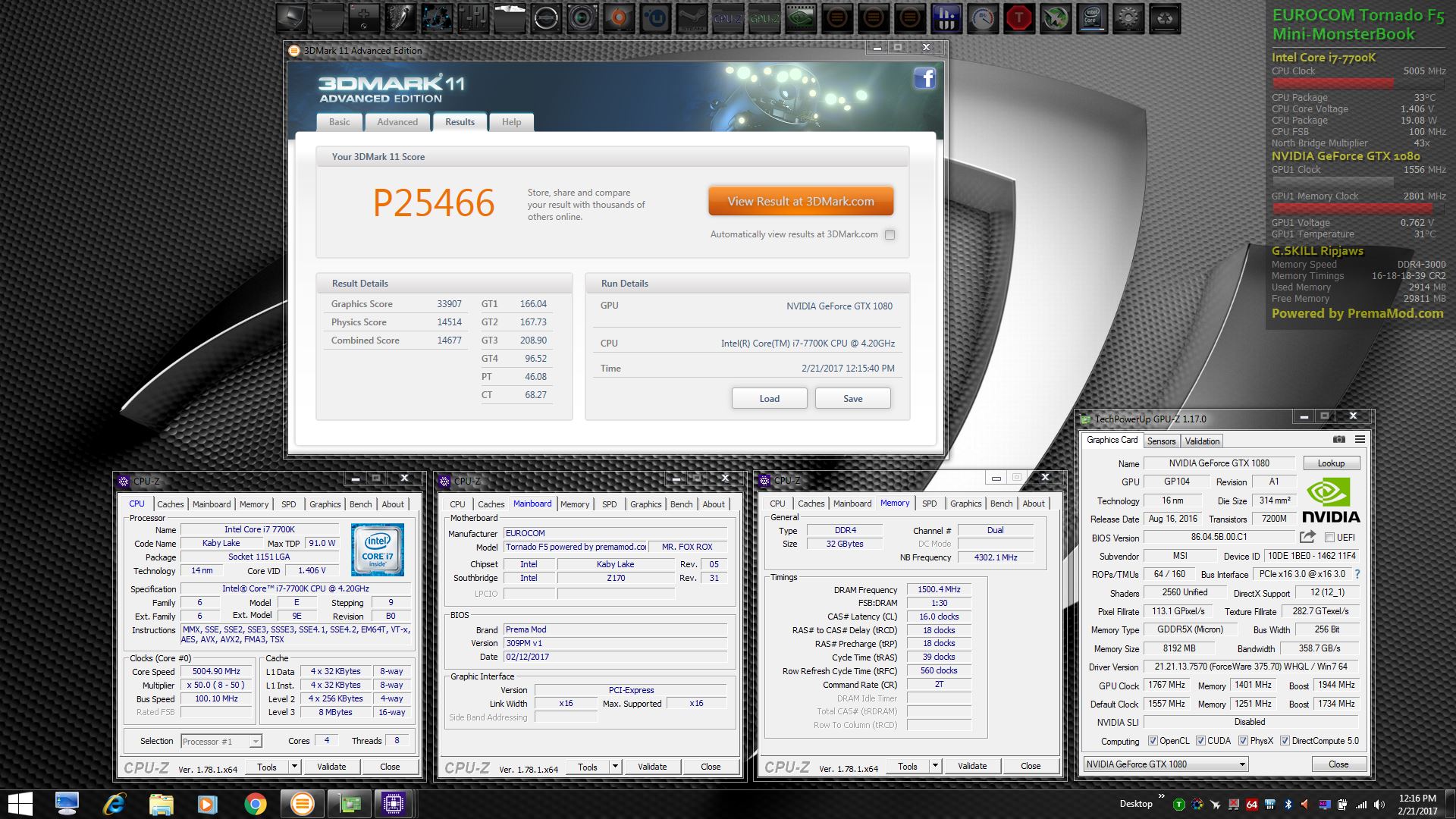Image resolution: width=1456 pixels, height=819 pixels.
Task: Toggle DirectCompute 5.0 checkbox
Action: pyautogui.click(x=1285, y=741)
